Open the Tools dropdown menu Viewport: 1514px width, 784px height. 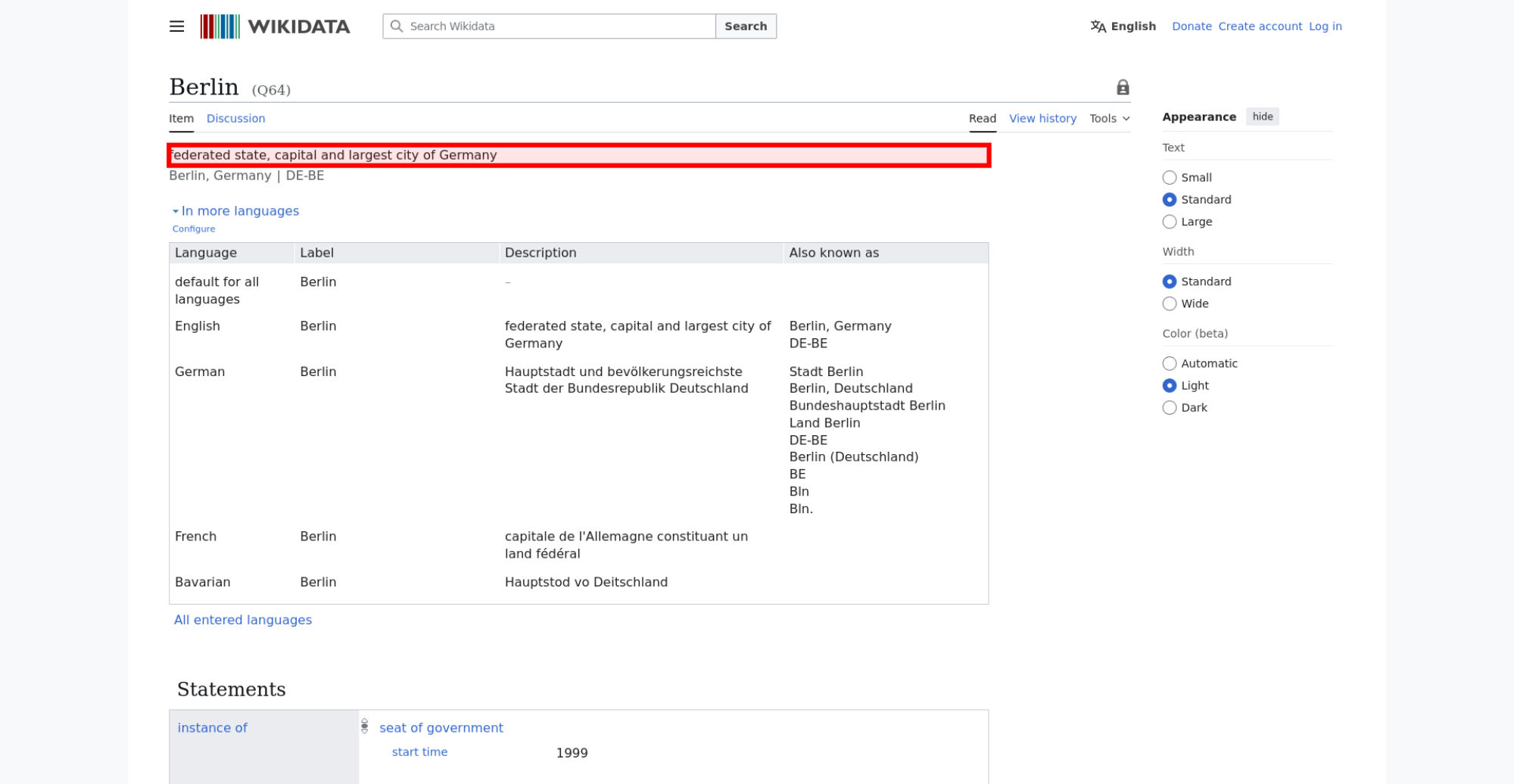click(x=1109, y=119)
